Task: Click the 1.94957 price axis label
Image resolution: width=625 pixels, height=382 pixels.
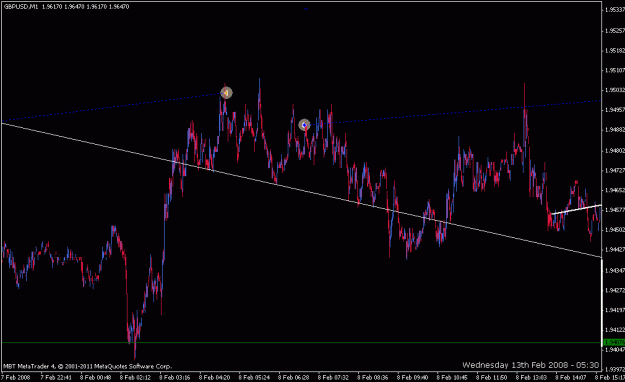Action: [615, 109]
